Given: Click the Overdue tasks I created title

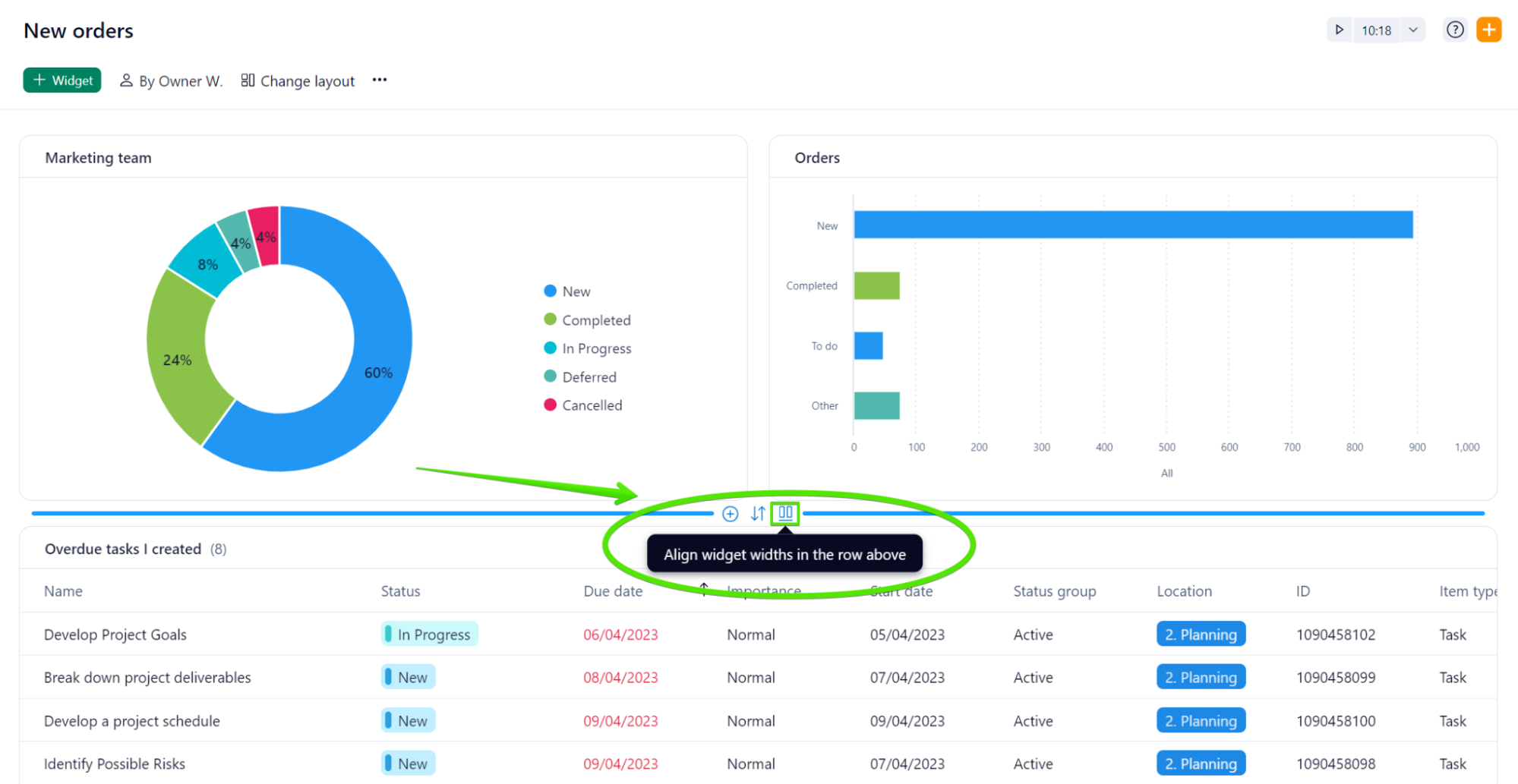Looking at the screenshot, I should (x=123, y=549).
